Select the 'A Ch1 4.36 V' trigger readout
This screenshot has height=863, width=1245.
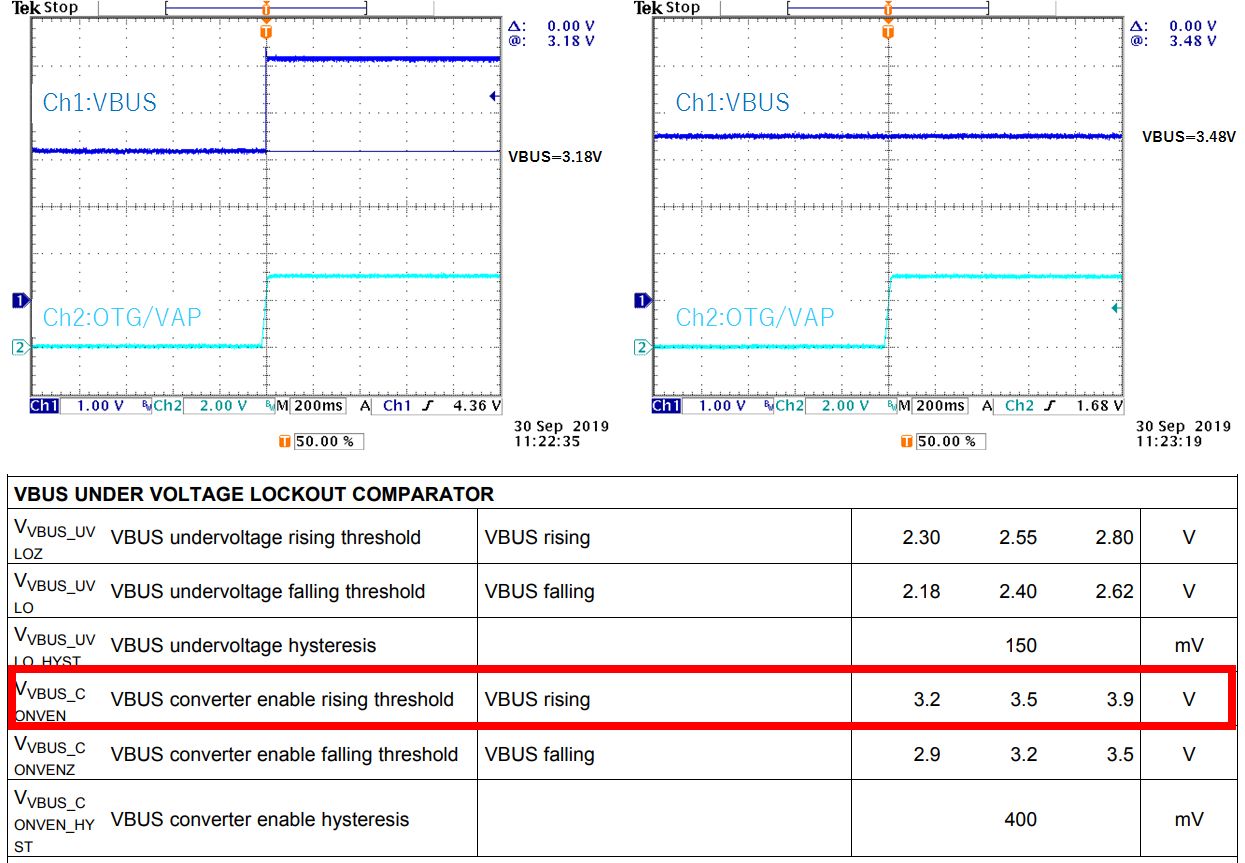[431, 406]
